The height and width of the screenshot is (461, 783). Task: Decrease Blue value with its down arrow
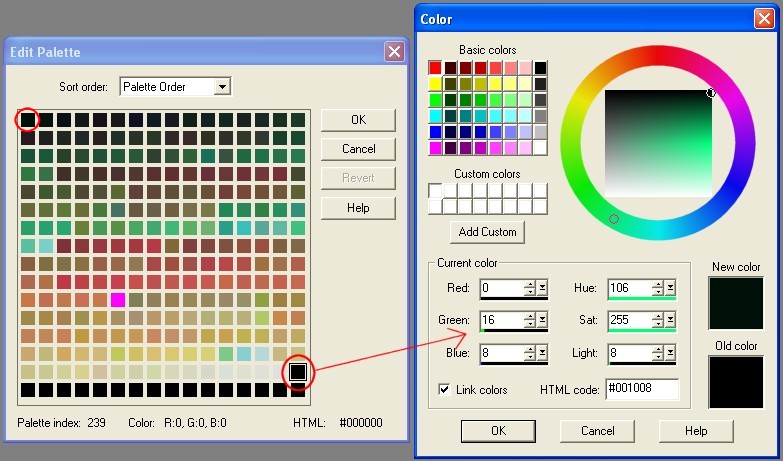click(x=529, y=357)
